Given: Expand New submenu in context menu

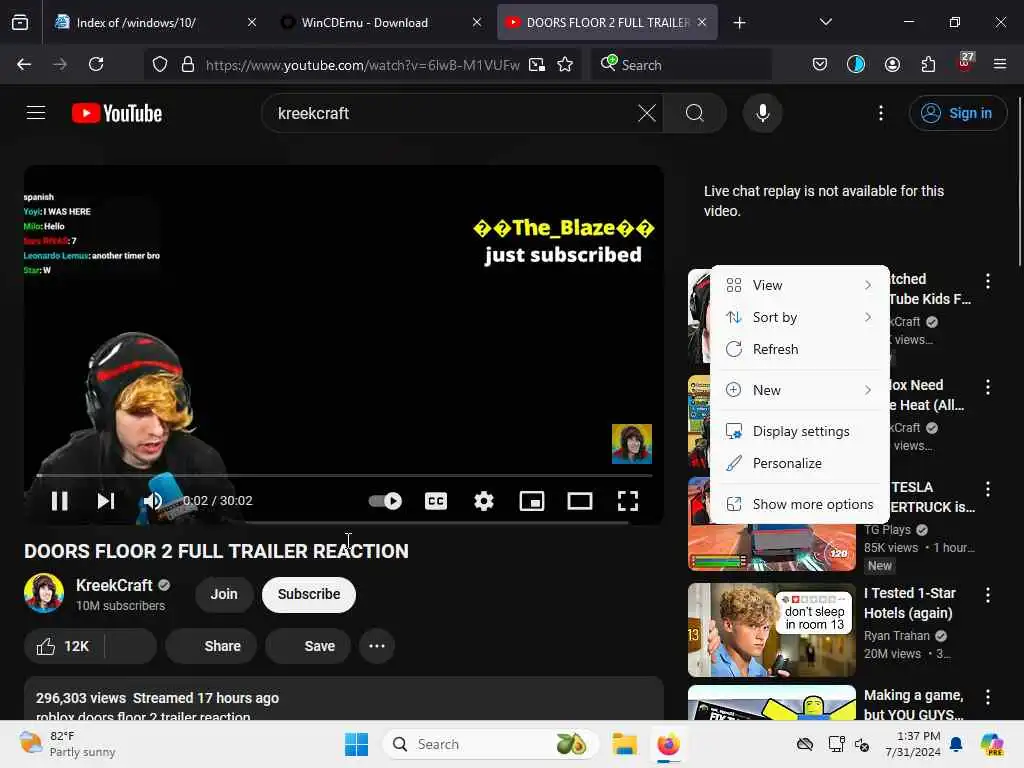Looking at the screenshot, I should click(x=799, y=390).
